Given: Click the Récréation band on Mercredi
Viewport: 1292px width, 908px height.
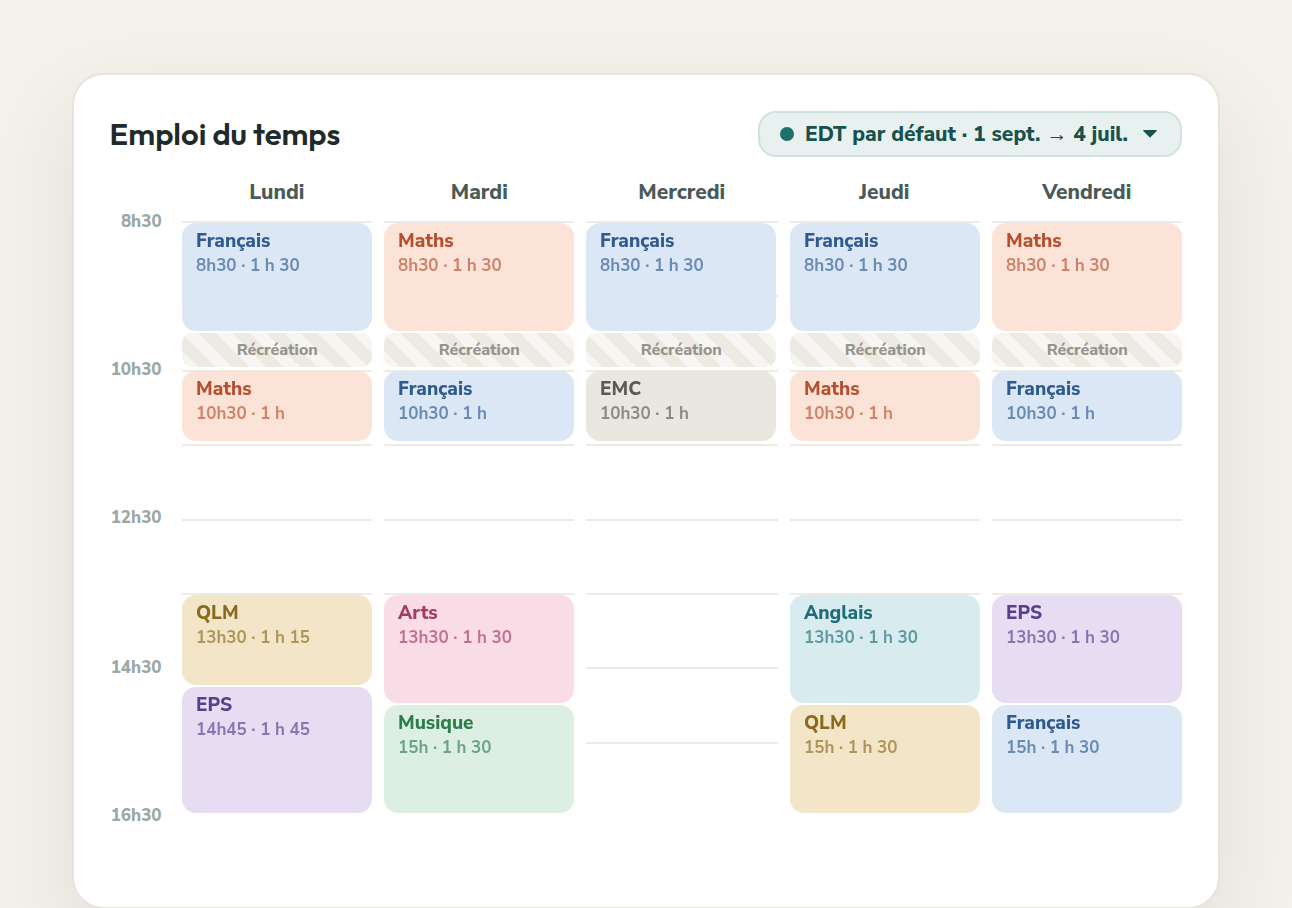Looking at the screenshot, I should (x=681, y=350).
